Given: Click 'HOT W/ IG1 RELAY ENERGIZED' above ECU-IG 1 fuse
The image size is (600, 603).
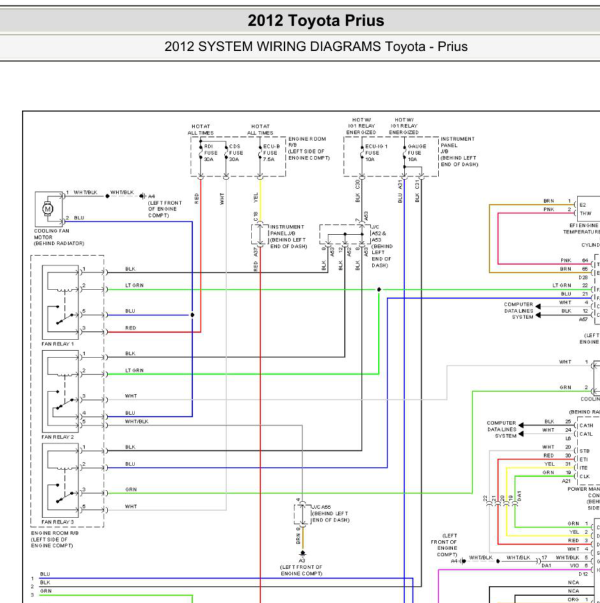Looking at the screenshot, I should coord(361,126).
